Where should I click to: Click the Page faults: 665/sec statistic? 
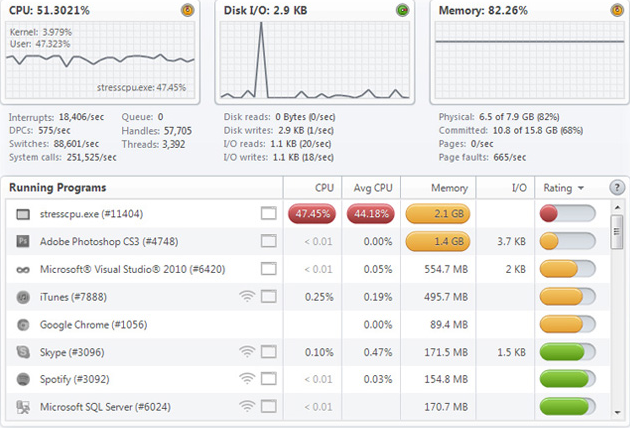482,158
